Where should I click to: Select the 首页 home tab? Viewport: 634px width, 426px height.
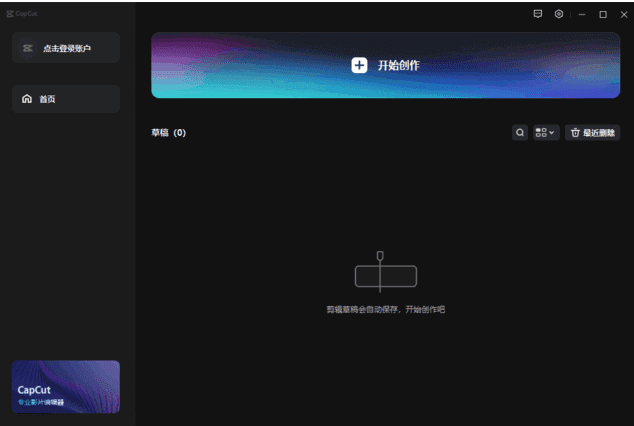pyautogui.click(x=66, y=99)
